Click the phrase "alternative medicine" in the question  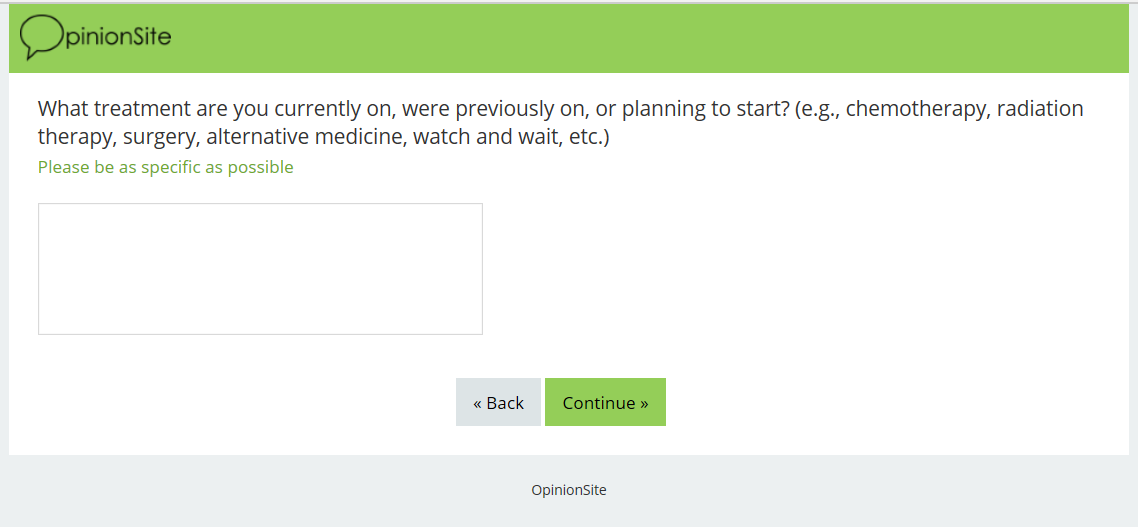305,137
